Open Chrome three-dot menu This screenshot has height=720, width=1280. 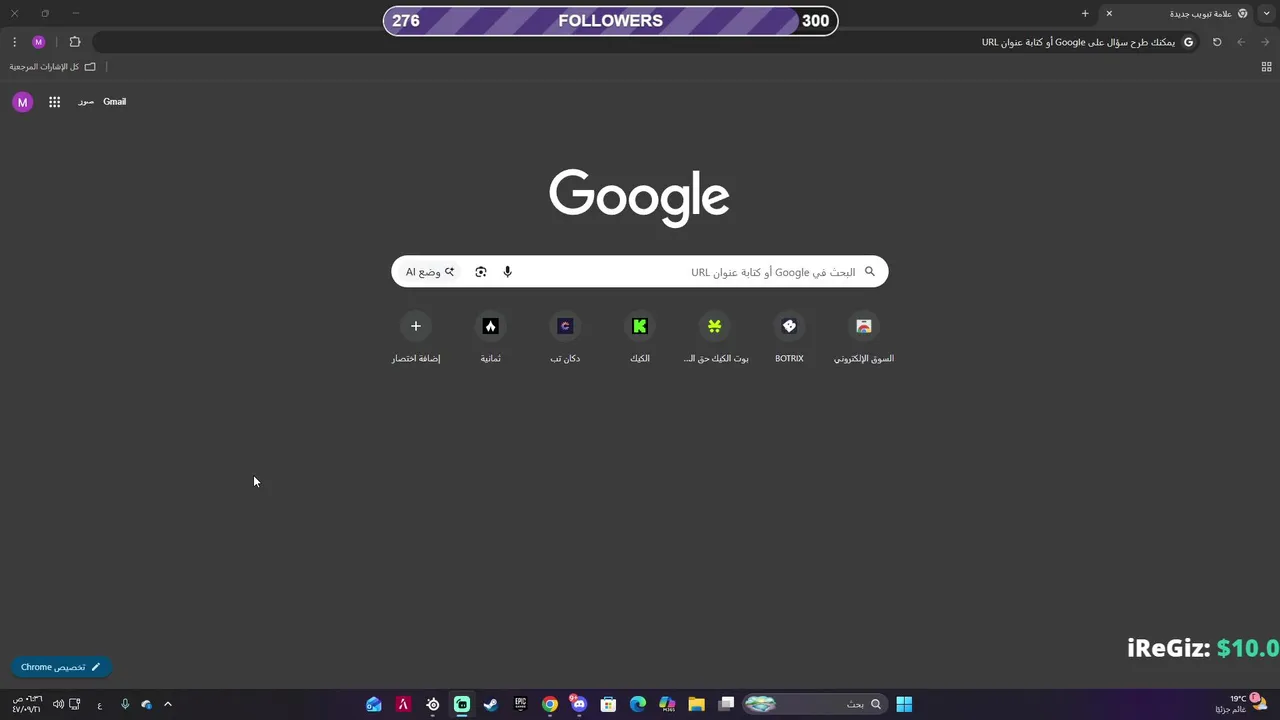point(14,42)
